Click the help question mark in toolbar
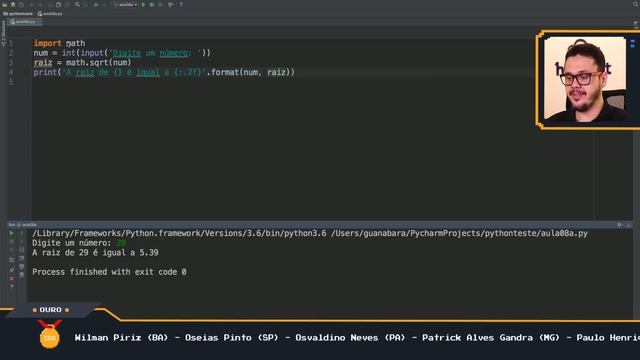 coord(181,5)
